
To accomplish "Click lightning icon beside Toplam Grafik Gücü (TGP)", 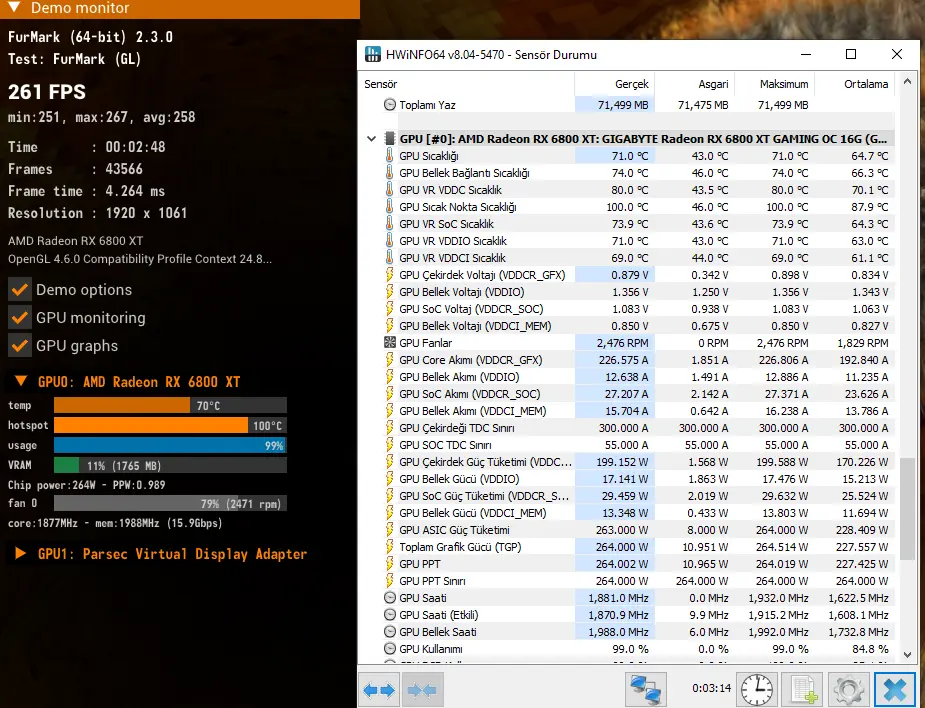I will pos(389,547).
